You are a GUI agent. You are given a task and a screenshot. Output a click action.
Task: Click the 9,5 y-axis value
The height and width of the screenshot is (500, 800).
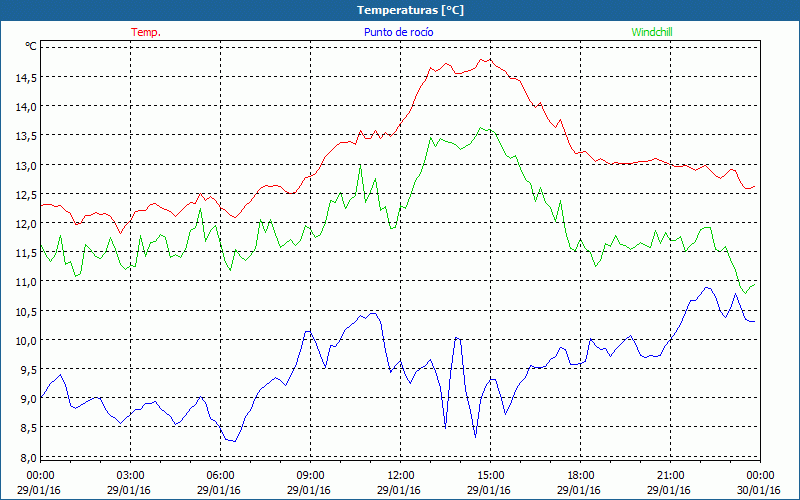(x=29, y=369)
